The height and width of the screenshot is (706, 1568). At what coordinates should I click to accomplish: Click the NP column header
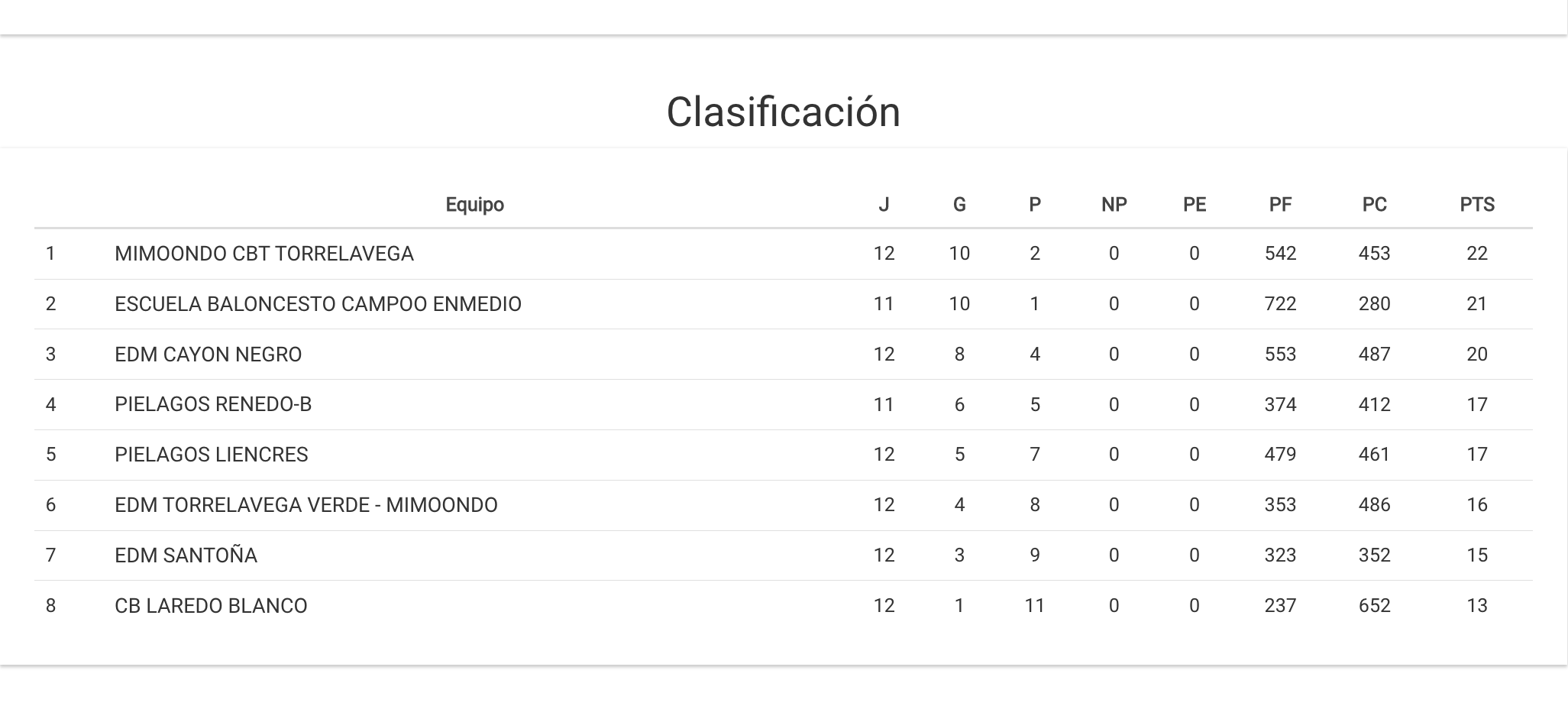click(1114, 205)
